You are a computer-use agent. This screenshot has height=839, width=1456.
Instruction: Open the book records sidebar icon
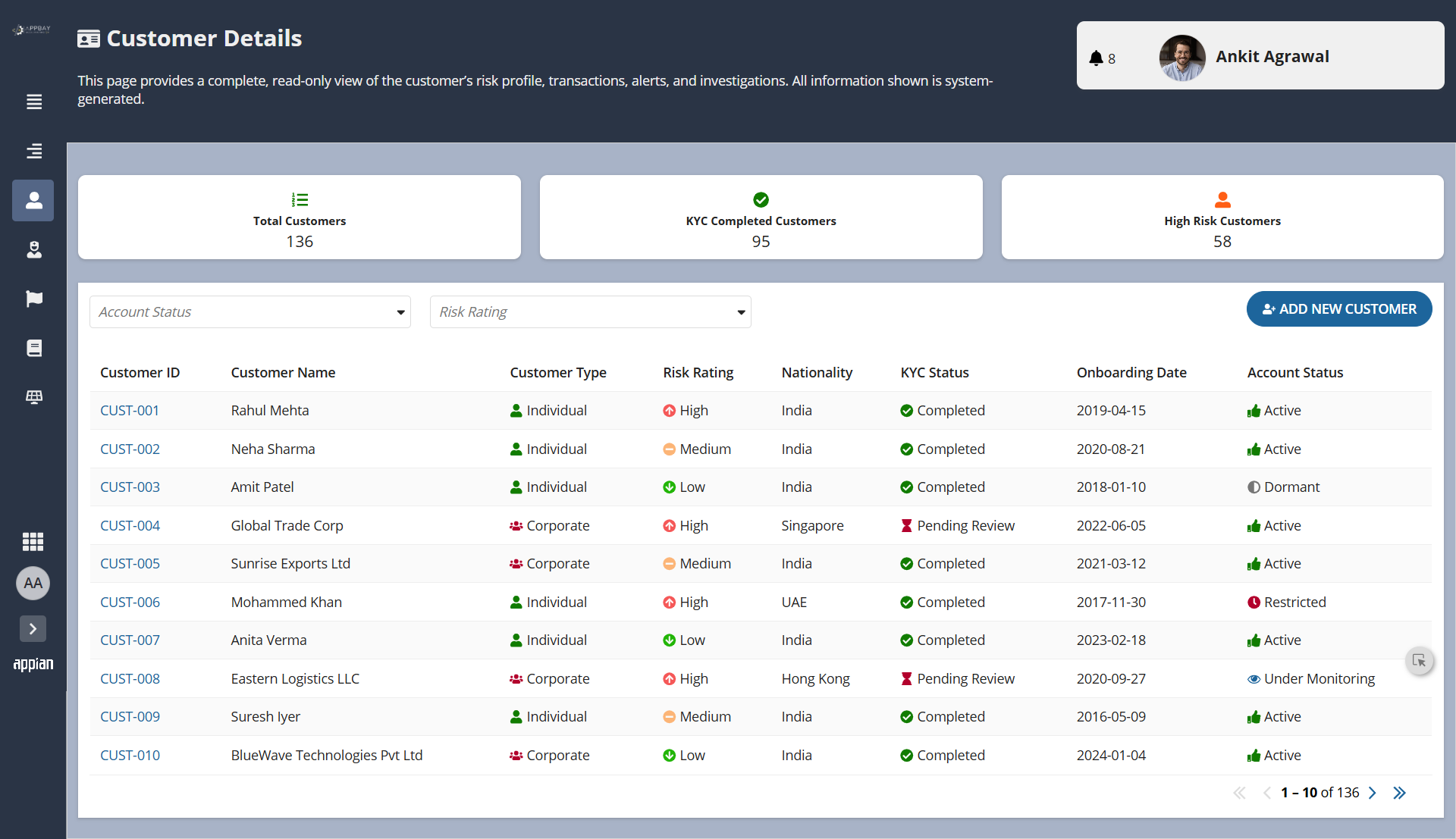click(34, 348)
